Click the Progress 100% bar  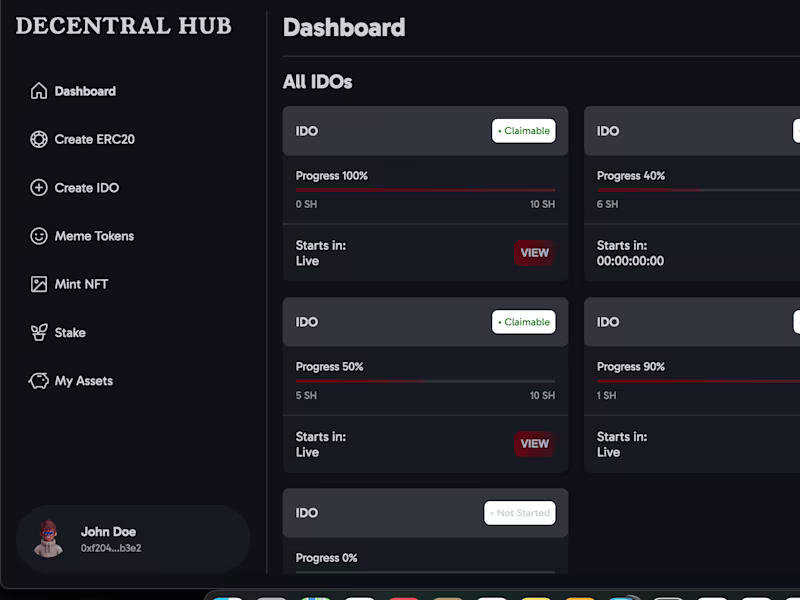tap(425, 189)
